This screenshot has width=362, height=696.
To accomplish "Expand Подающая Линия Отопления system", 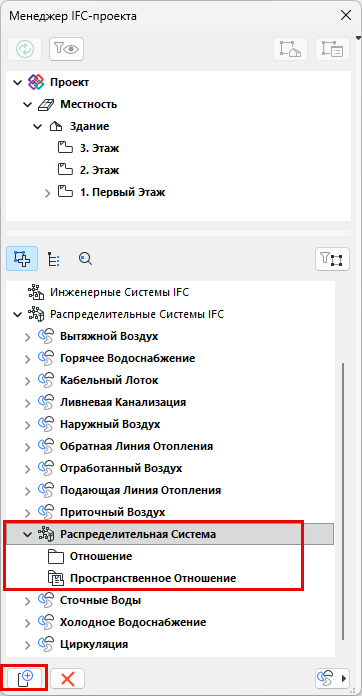I will click(28, 492).
